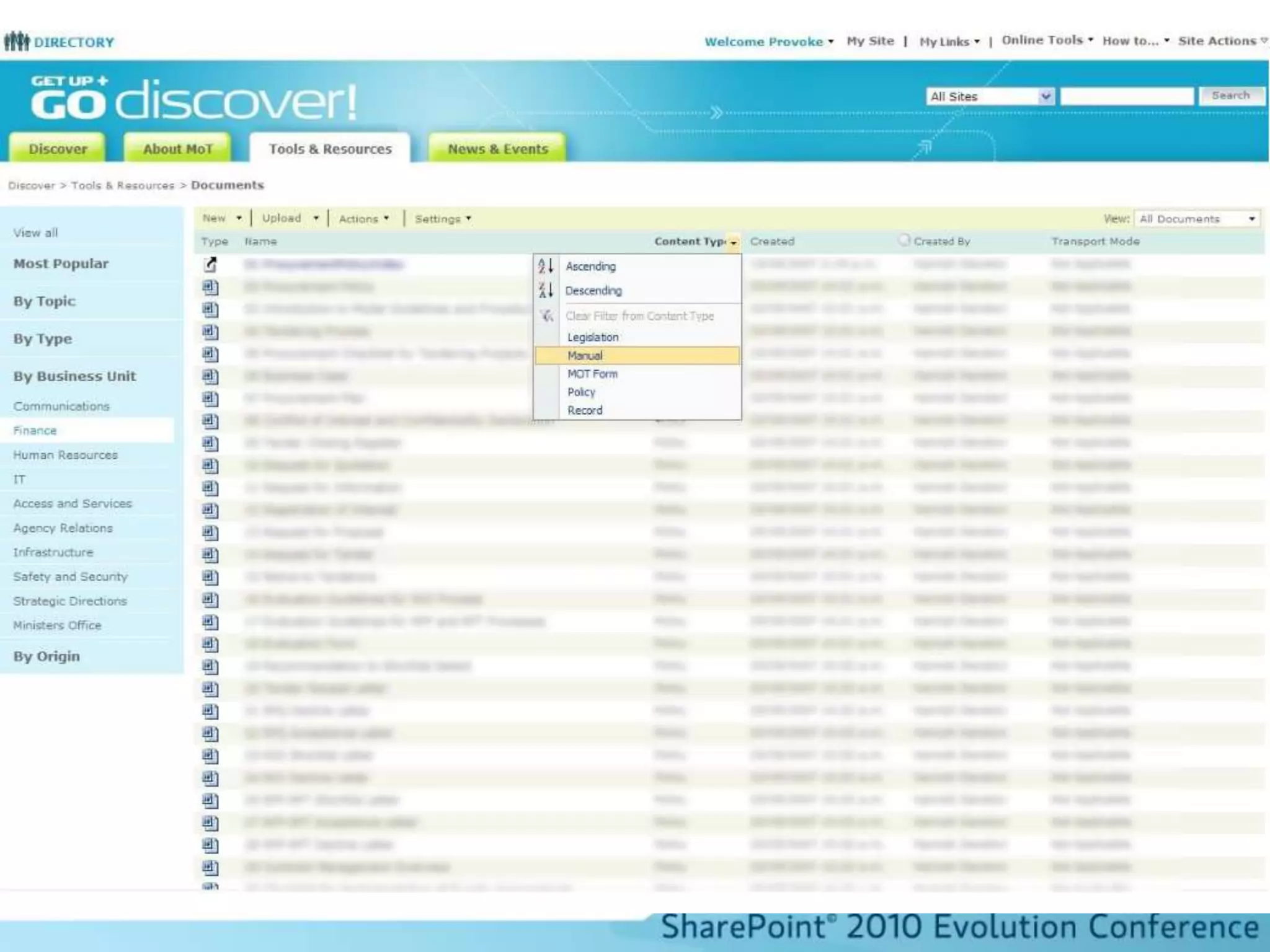Click the Ascending sort icon in the menu

546,267
